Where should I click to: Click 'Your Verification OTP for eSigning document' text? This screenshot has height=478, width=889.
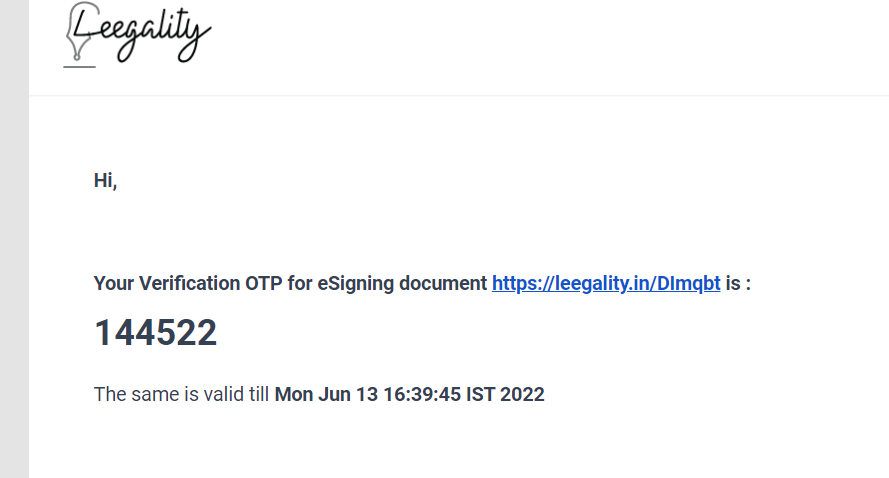click(290, 283)
